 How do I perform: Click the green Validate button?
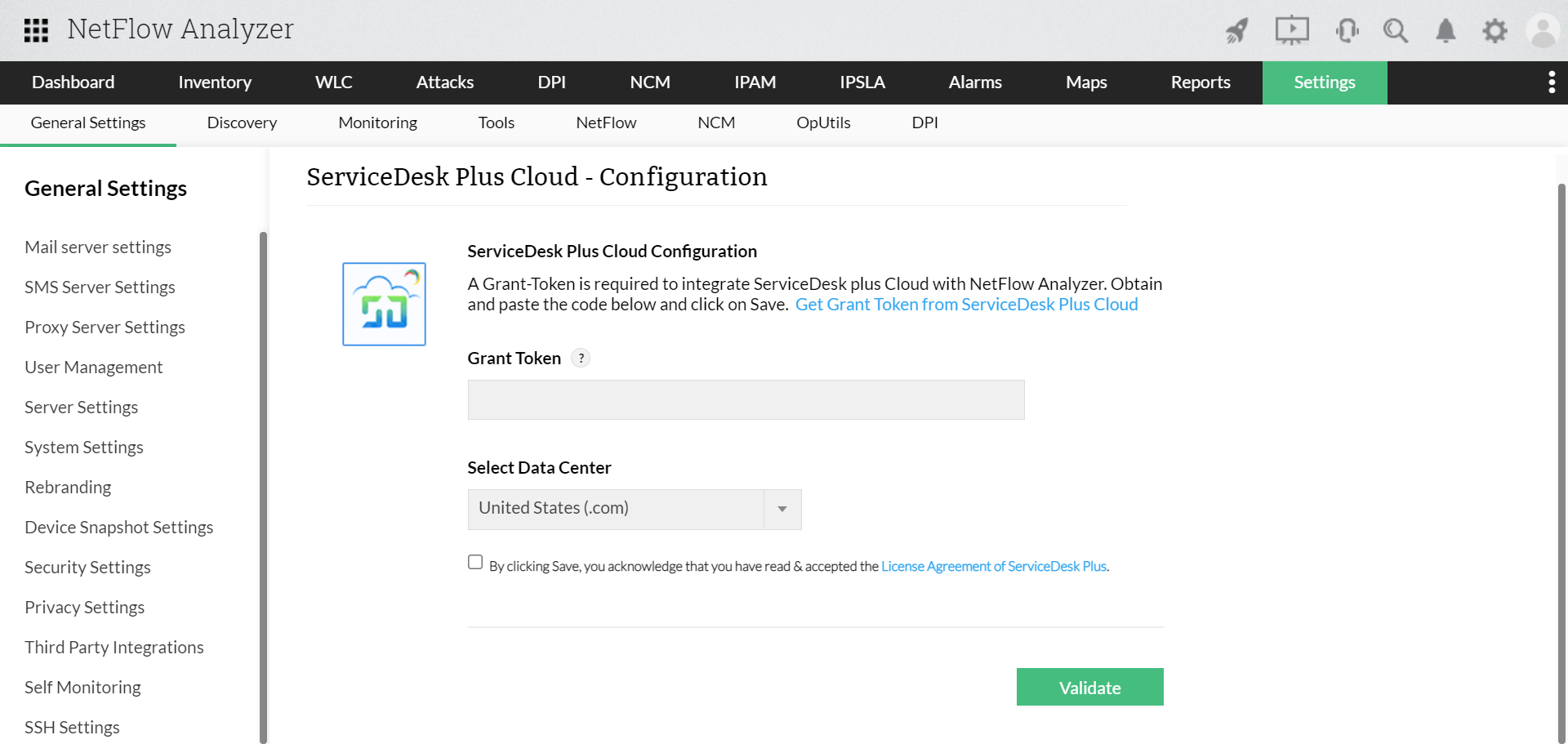1089,687
